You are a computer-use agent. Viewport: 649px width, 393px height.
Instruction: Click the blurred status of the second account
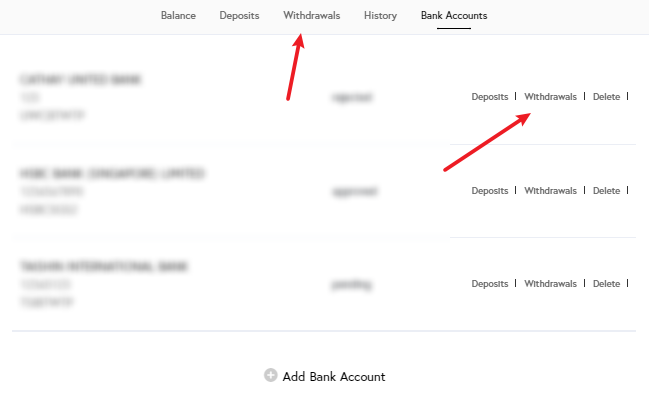355,191
